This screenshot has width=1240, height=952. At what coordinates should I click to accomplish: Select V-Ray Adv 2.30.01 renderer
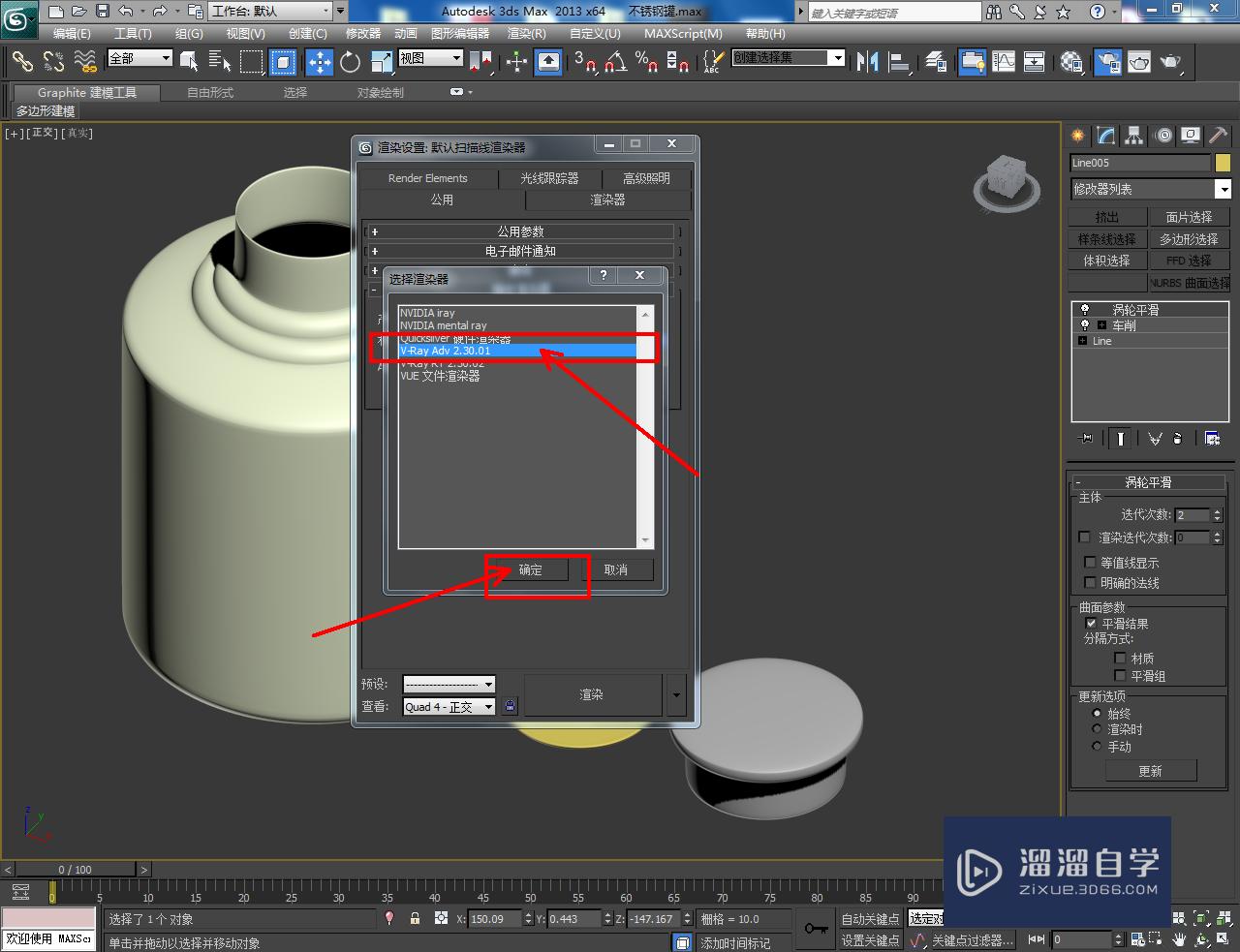coord(517,351)
